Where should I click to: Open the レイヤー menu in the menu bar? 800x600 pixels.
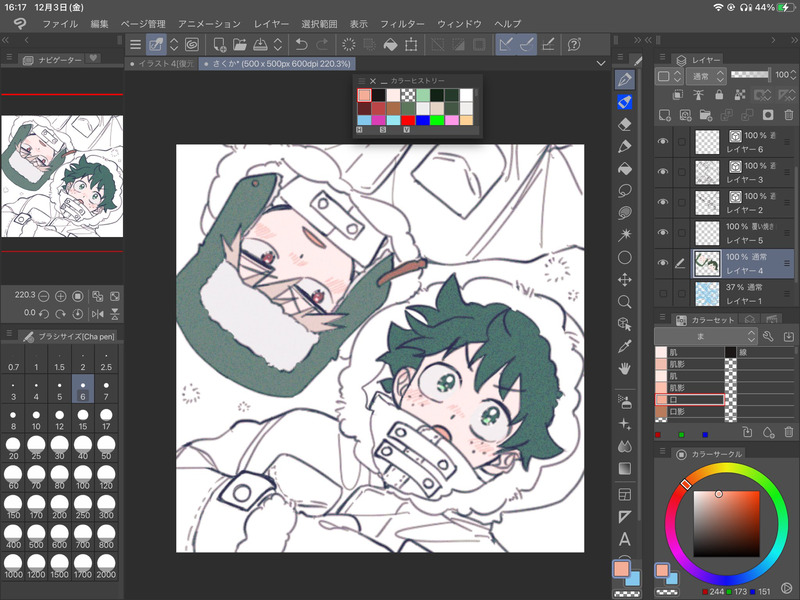point(271,24)
